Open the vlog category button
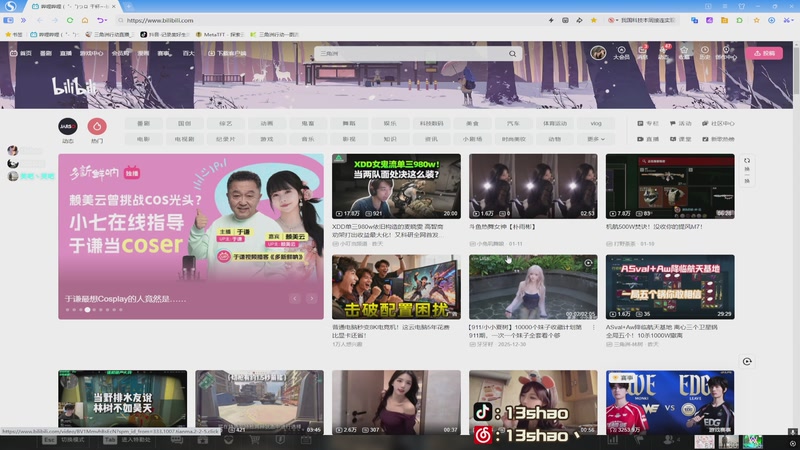This screenshot has width=800, height=450. pos(596,123)
